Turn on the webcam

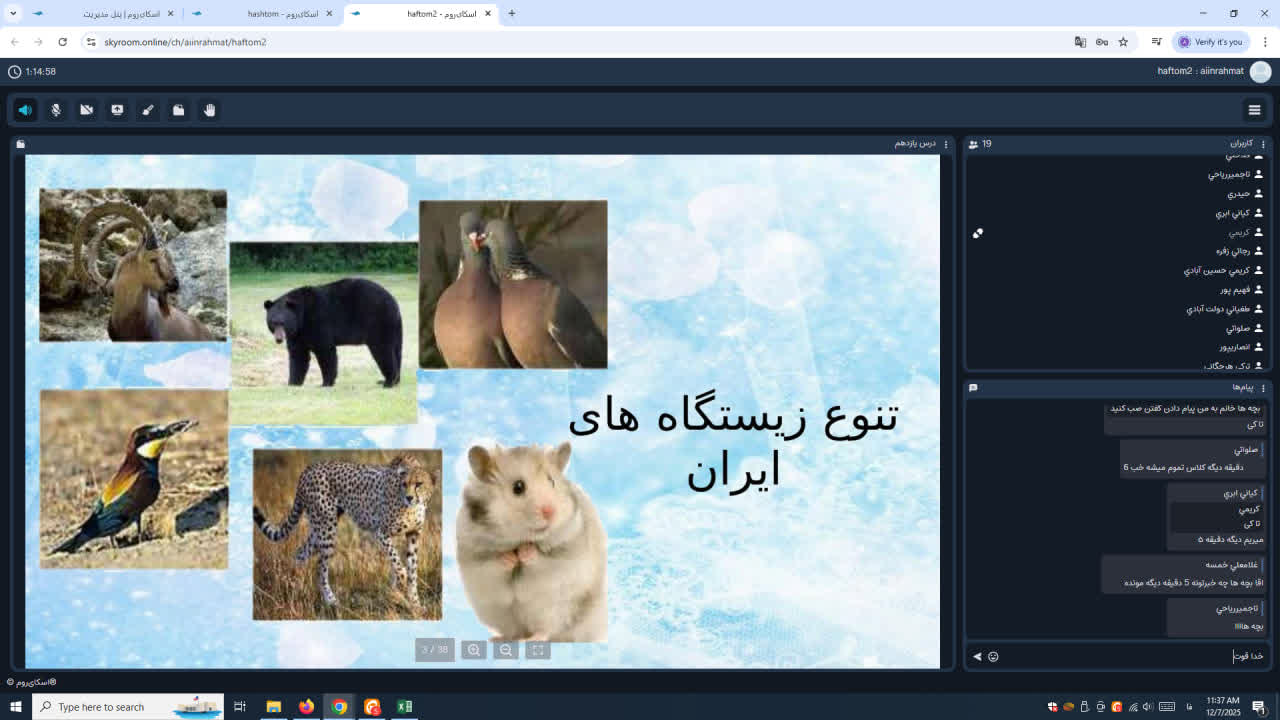click(x=87, y=110)
